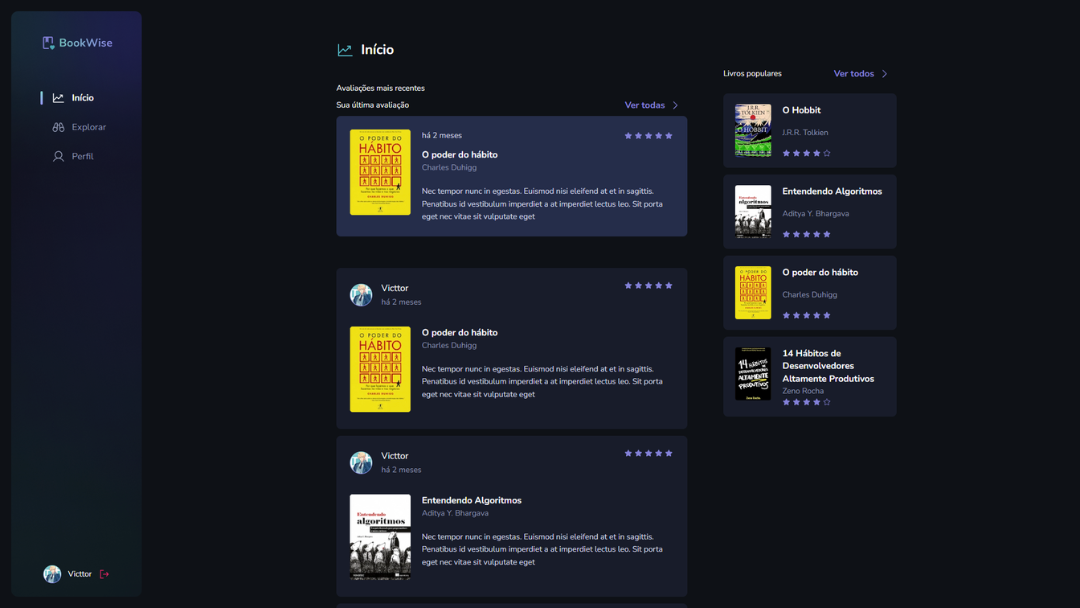Image resolution: width=1080 pixels, height=608 pixels.
Task: Click the Livros populares label
Action: [752, 74]
